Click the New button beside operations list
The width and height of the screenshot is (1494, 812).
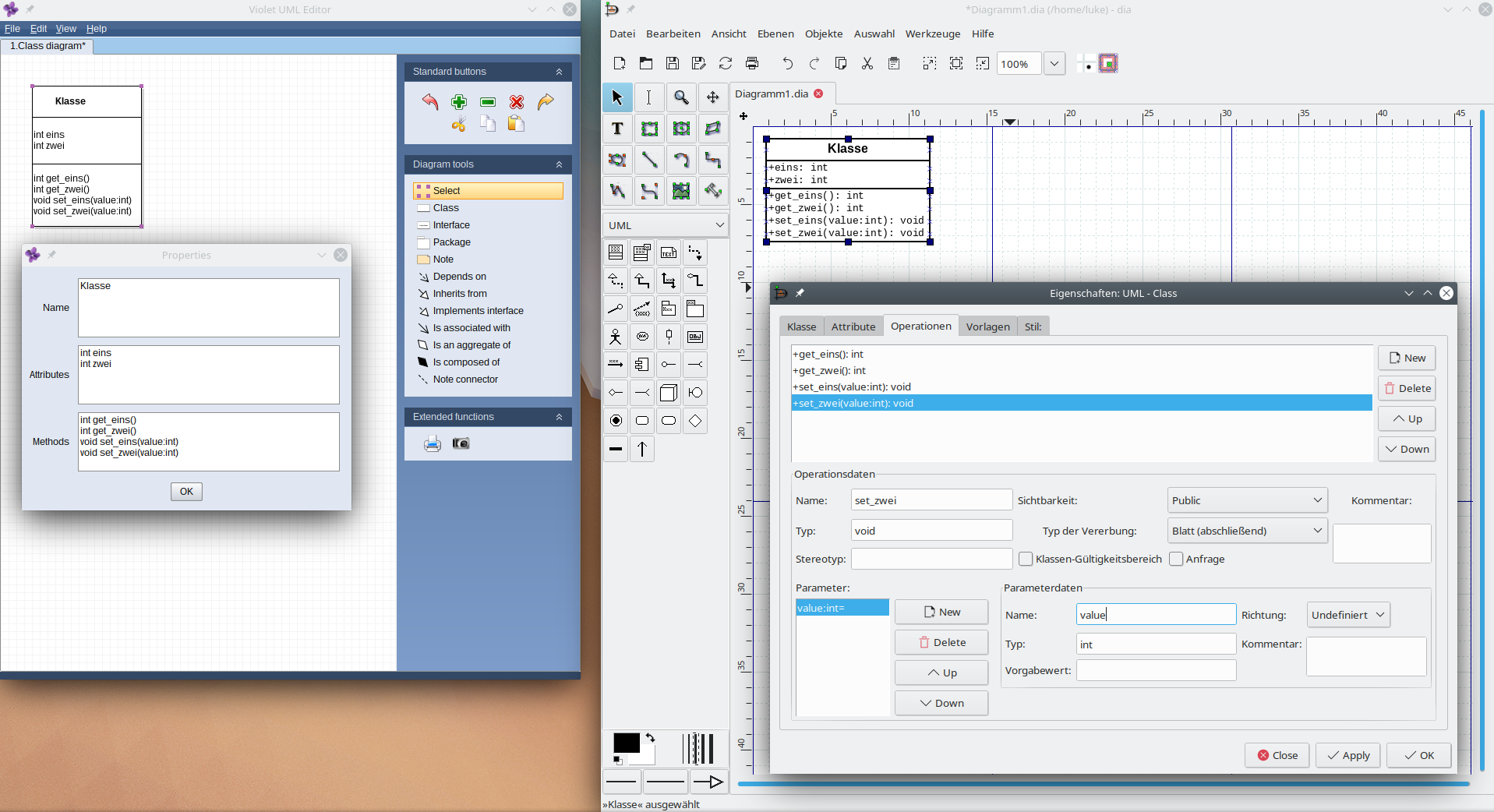(1407, 358)
